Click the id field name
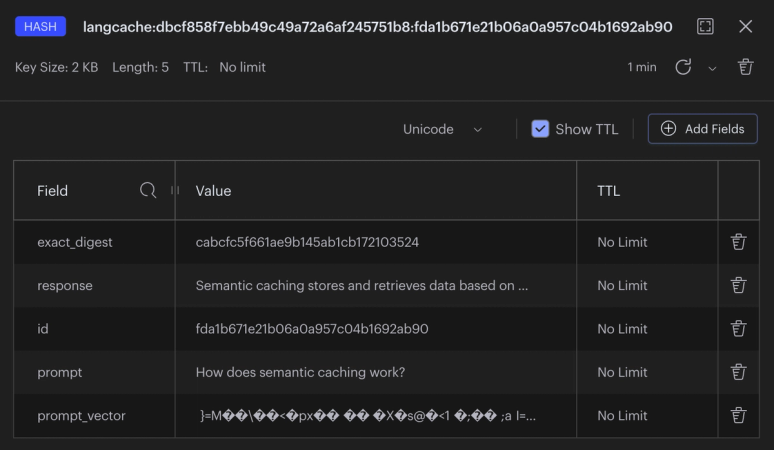This screenshot has width=774, height=450. coord(43,329)
